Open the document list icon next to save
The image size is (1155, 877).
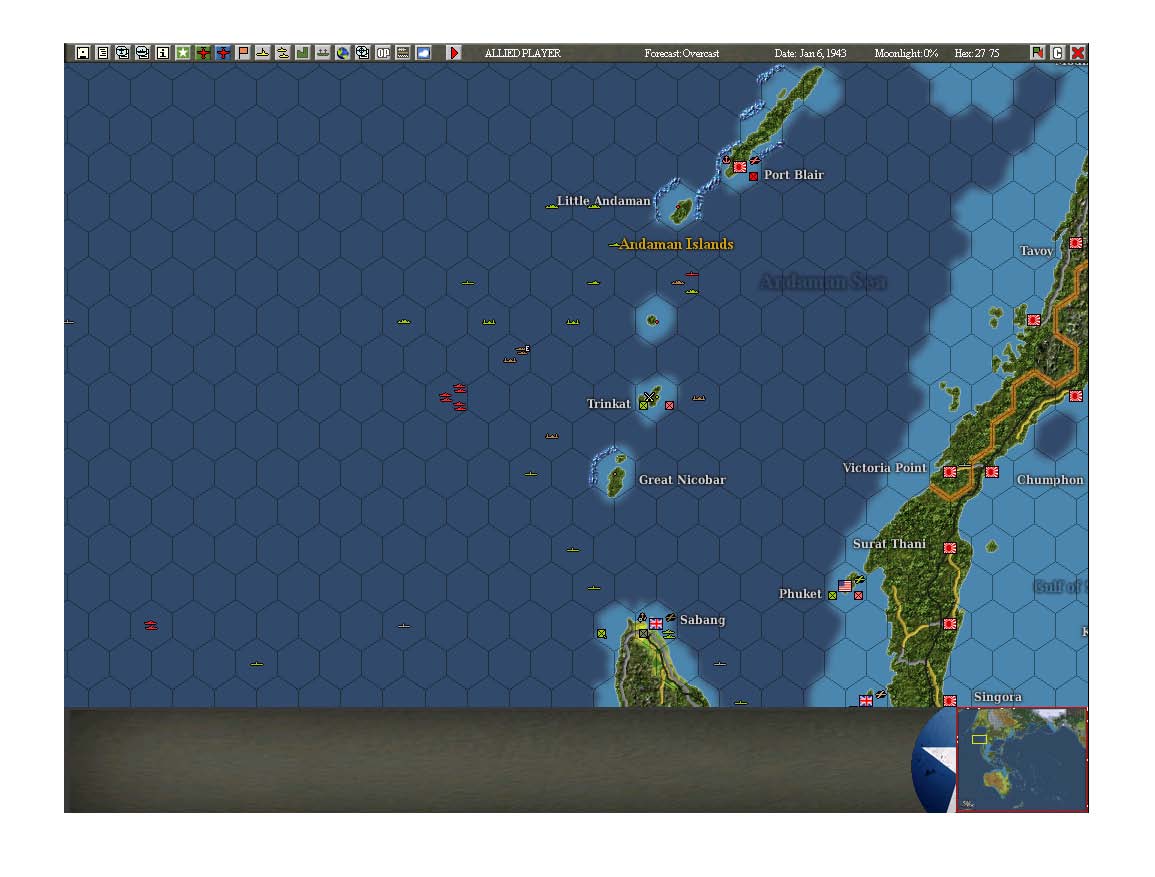click(102, 53)
